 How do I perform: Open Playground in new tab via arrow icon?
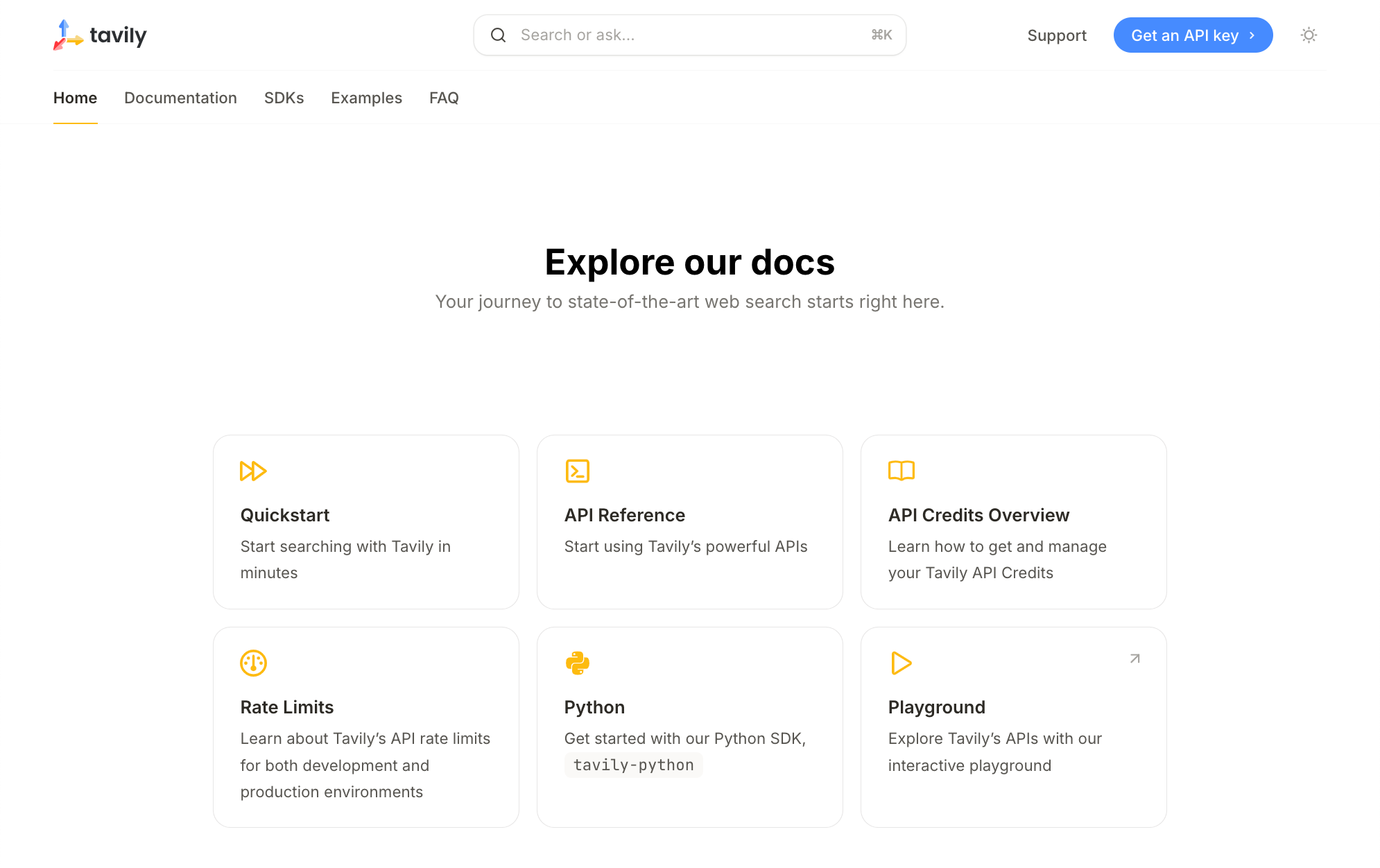click(1133, 658)
